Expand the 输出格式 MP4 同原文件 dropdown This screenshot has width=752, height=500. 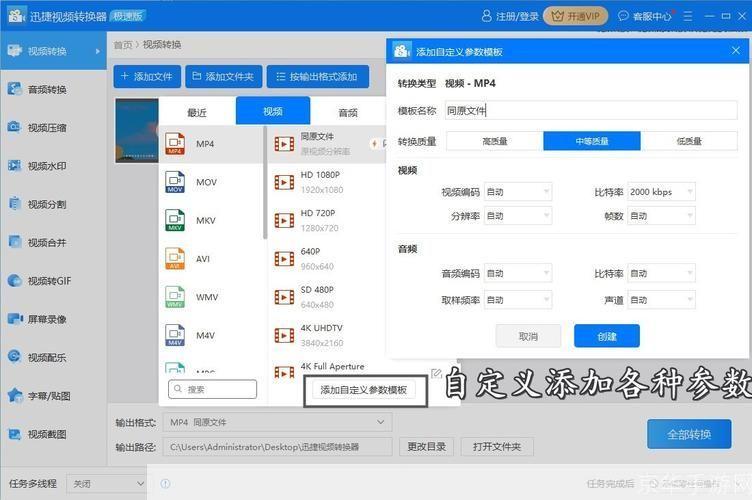coord(278,422)
